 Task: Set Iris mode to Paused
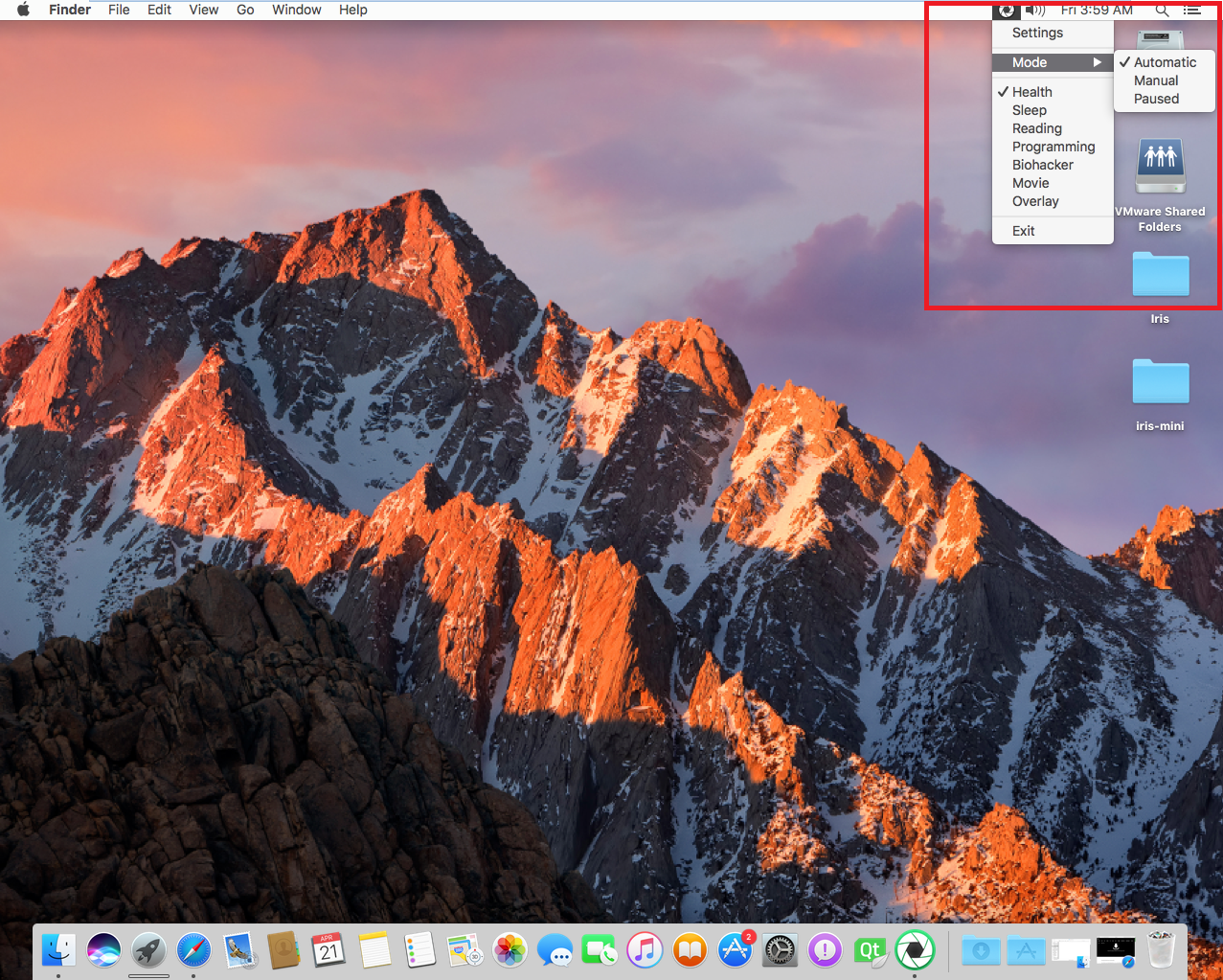[x=1165, y=99]
